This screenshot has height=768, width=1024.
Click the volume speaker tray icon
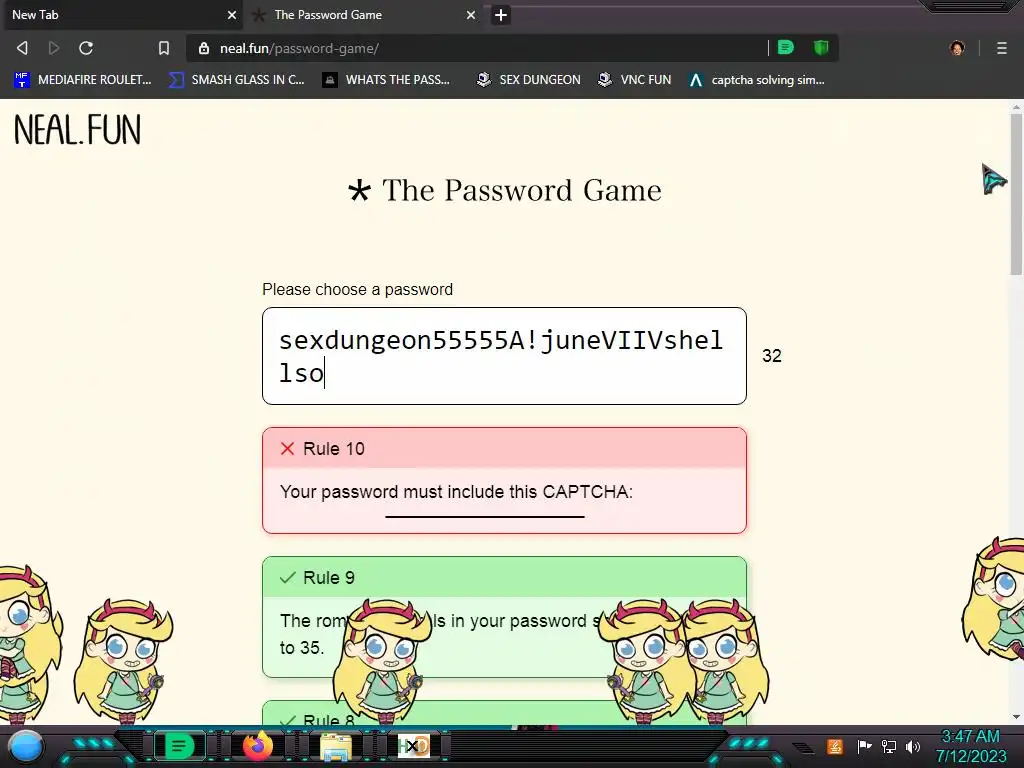click(912, 746)
